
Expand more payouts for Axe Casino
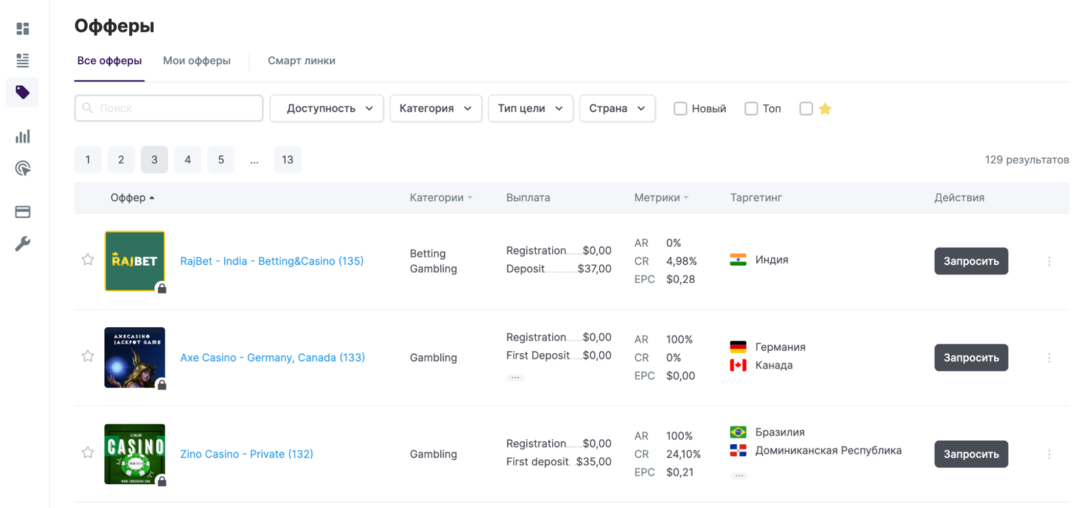pyautogui.click(x=515, y=378)
